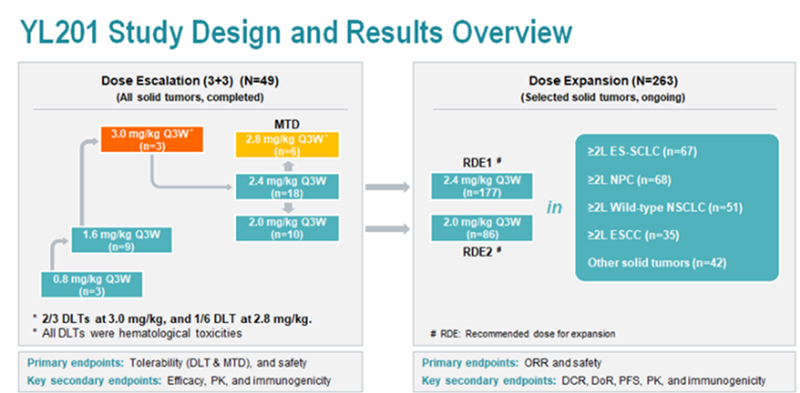800x393 pixels.
Task: Select the 2.0 mg/kg Q3W (n=86) box
Action: point(482,228)
